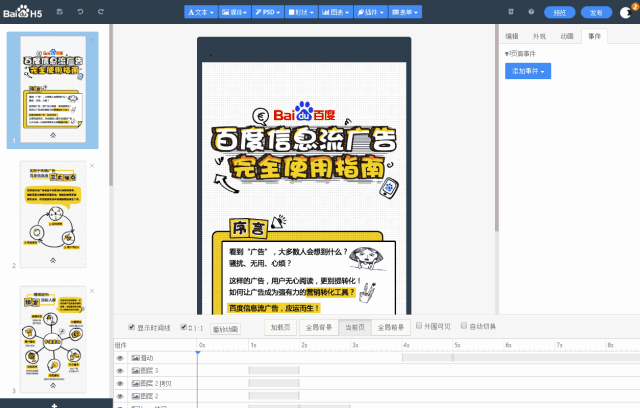The height and width of the screenshot is (408, 640).
Task: Open the 媒体 media dropdown in toolbar
Action: [235, 12]
